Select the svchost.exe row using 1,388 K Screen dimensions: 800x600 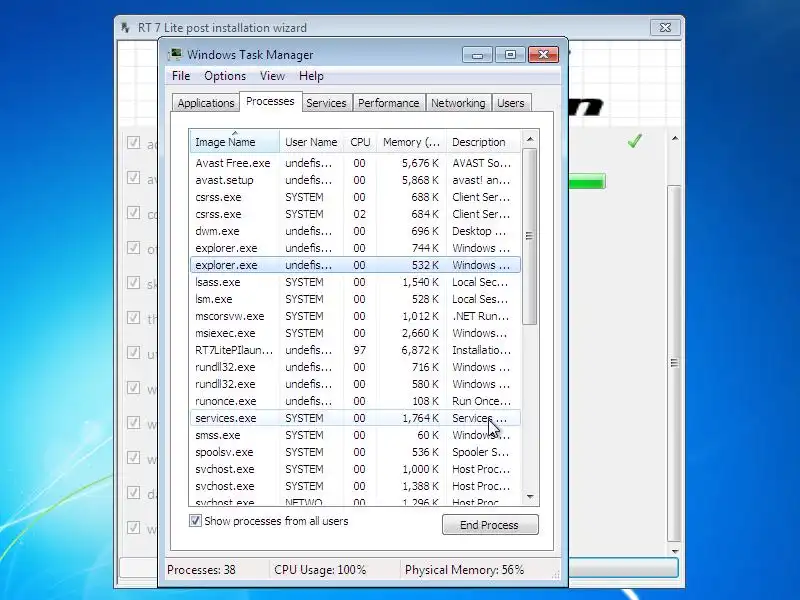click(355, 486)
